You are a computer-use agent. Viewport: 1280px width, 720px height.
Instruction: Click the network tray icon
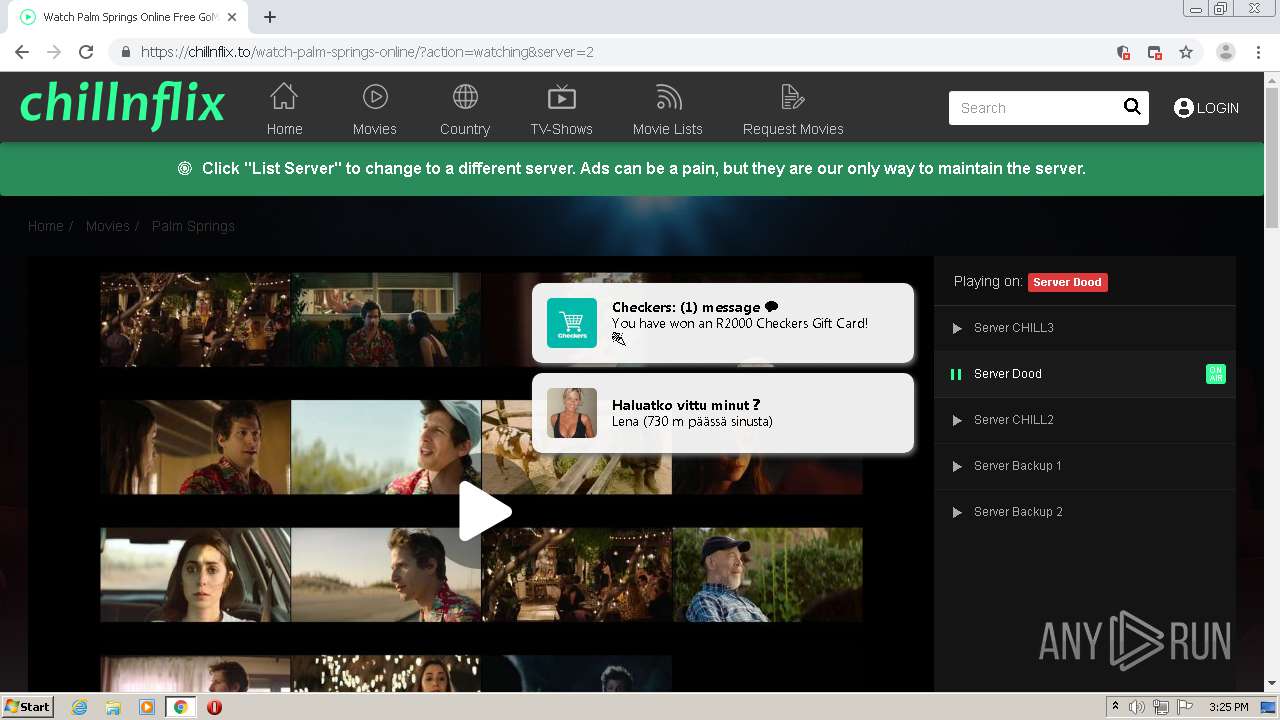(1161, 707)
